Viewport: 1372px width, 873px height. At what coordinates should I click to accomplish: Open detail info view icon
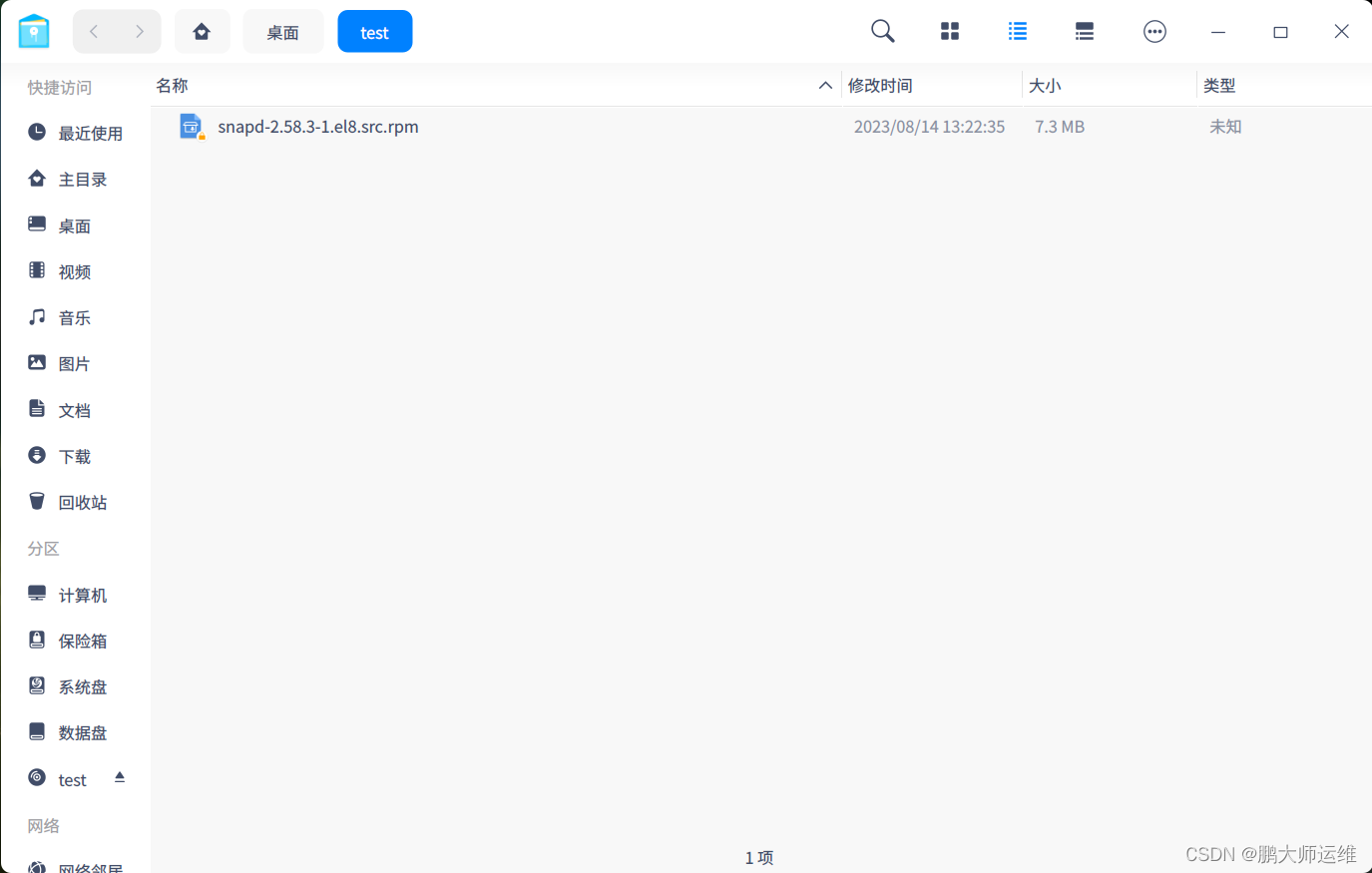[x=1085, y=31]
